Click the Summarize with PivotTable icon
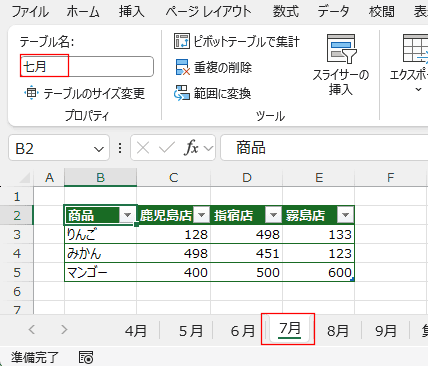The width and height of the screenshot is (428, 366). click(182, 41)
